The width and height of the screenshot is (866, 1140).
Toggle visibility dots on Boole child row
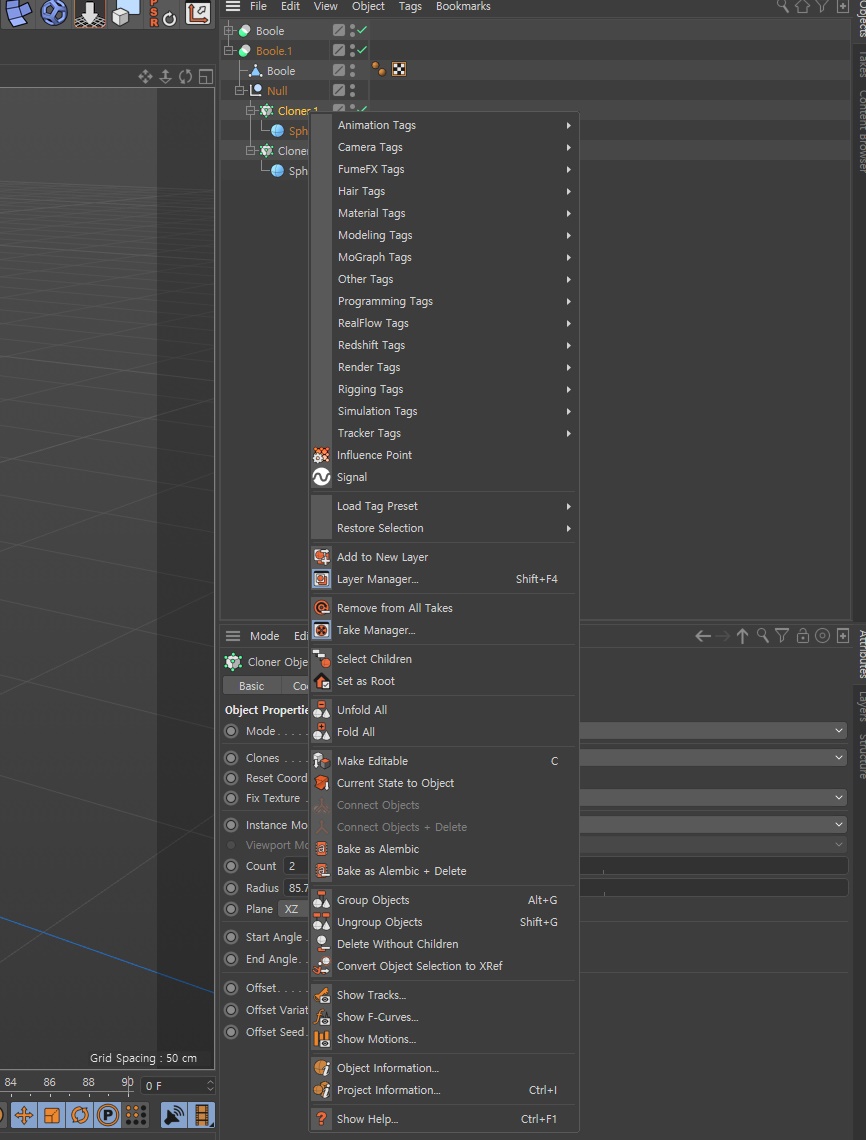pyautogui.click(x=353, y=71)
